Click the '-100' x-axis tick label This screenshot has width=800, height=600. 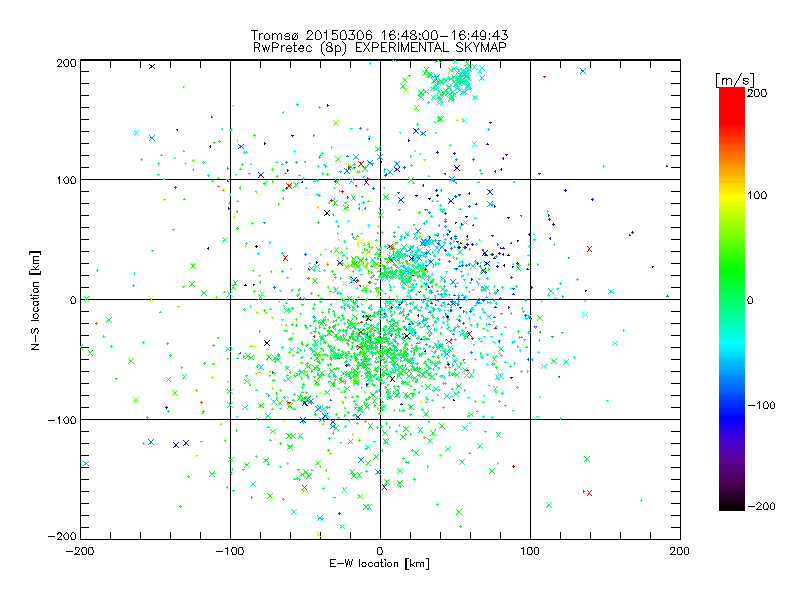pos(230,551)
